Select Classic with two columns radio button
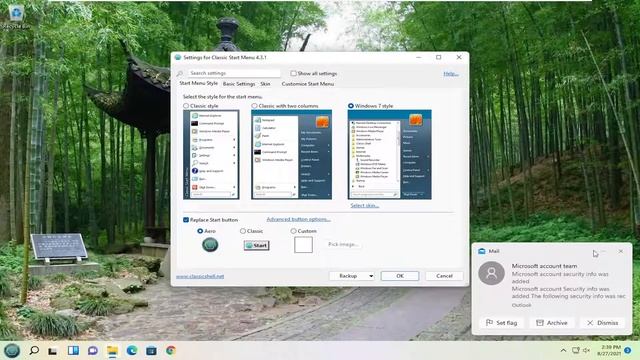 click(x=254, y=106)
